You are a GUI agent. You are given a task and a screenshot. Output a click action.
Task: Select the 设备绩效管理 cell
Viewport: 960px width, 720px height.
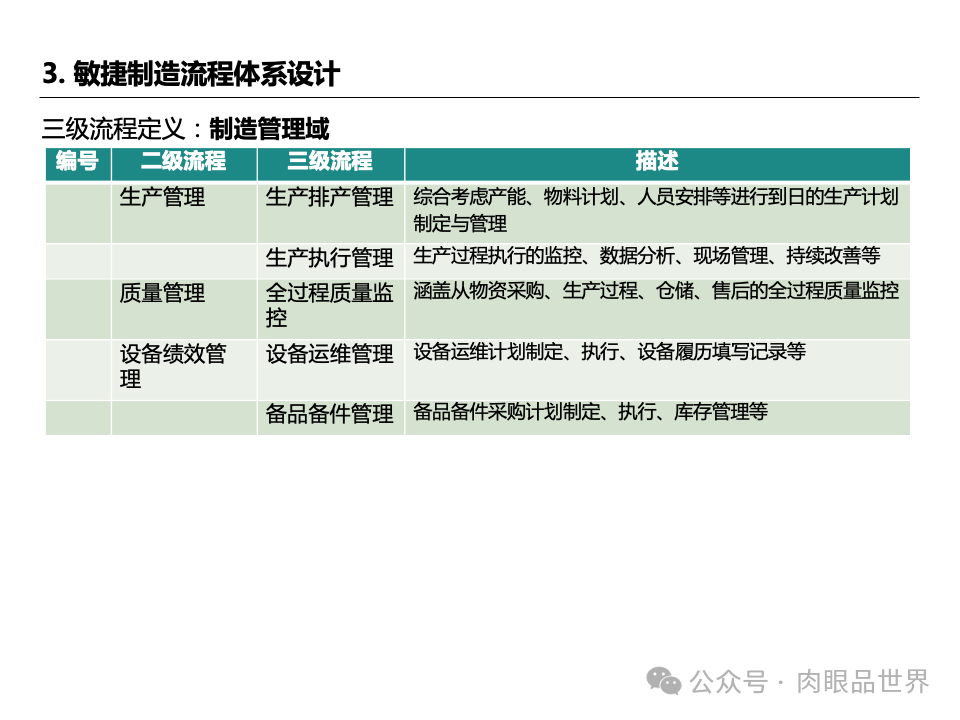[184, 369]
